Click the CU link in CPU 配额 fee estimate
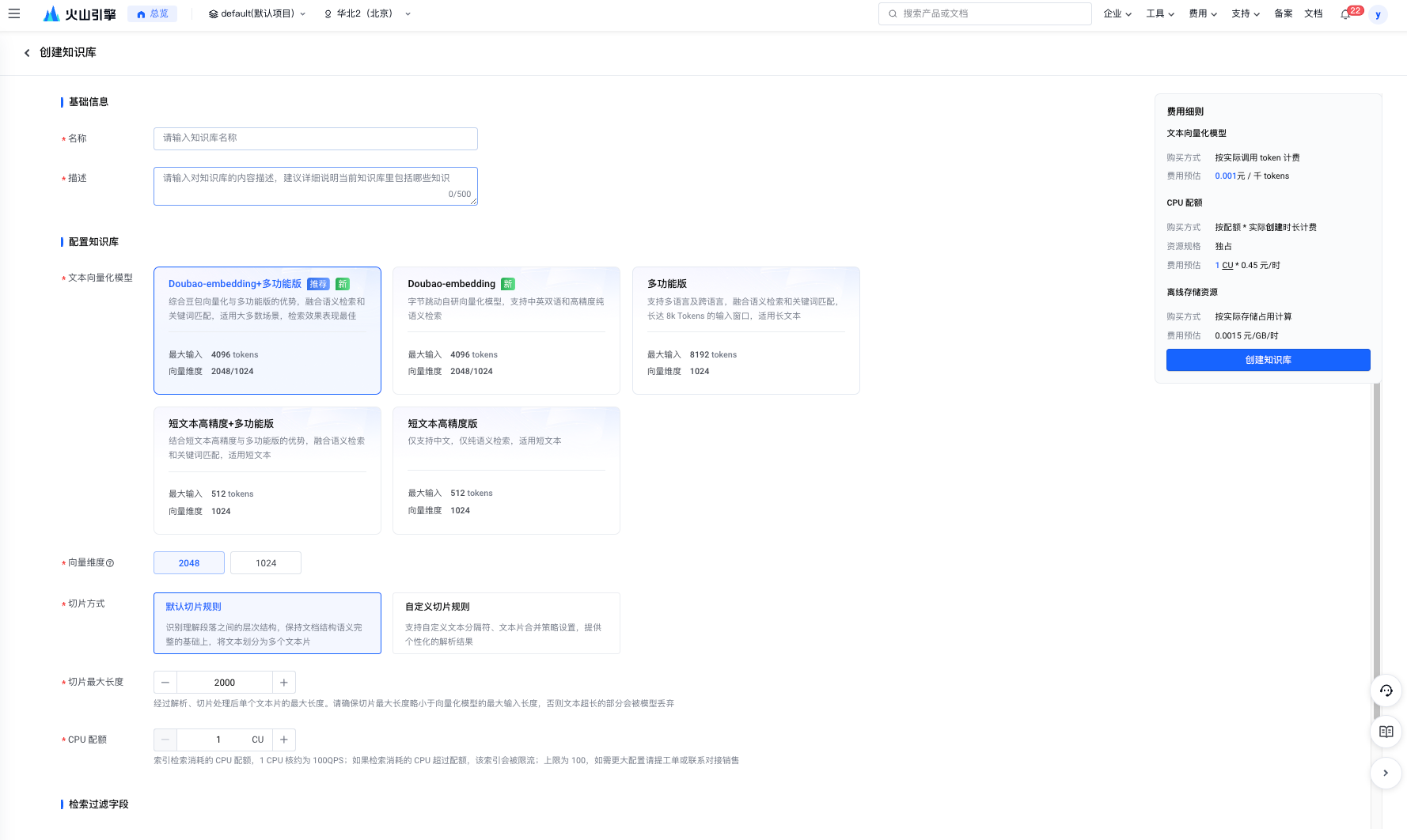 coord(1227,266)
